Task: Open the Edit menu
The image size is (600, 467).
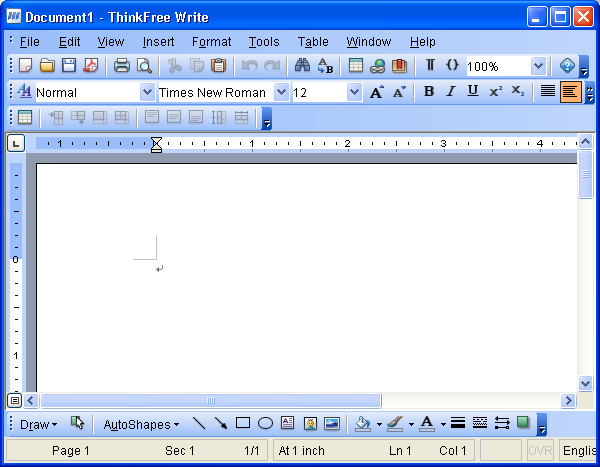Action: tap(69, 42)
